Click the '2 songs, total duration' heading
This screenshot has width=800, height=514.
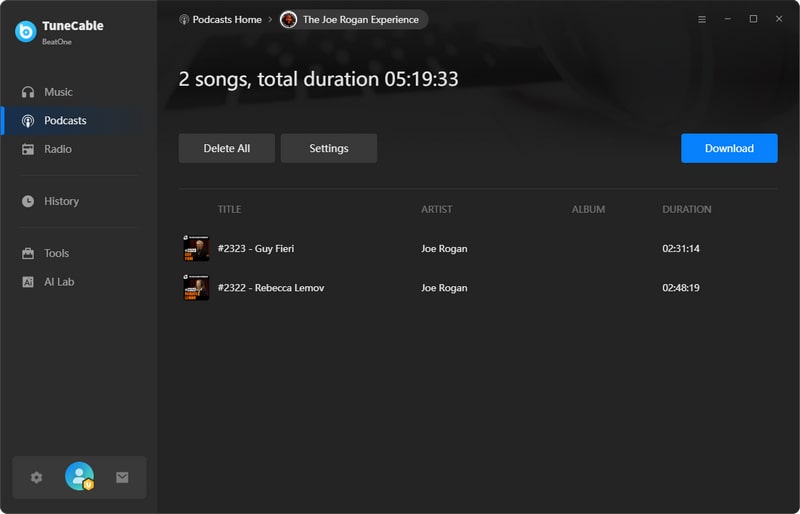tap(318, 79)
